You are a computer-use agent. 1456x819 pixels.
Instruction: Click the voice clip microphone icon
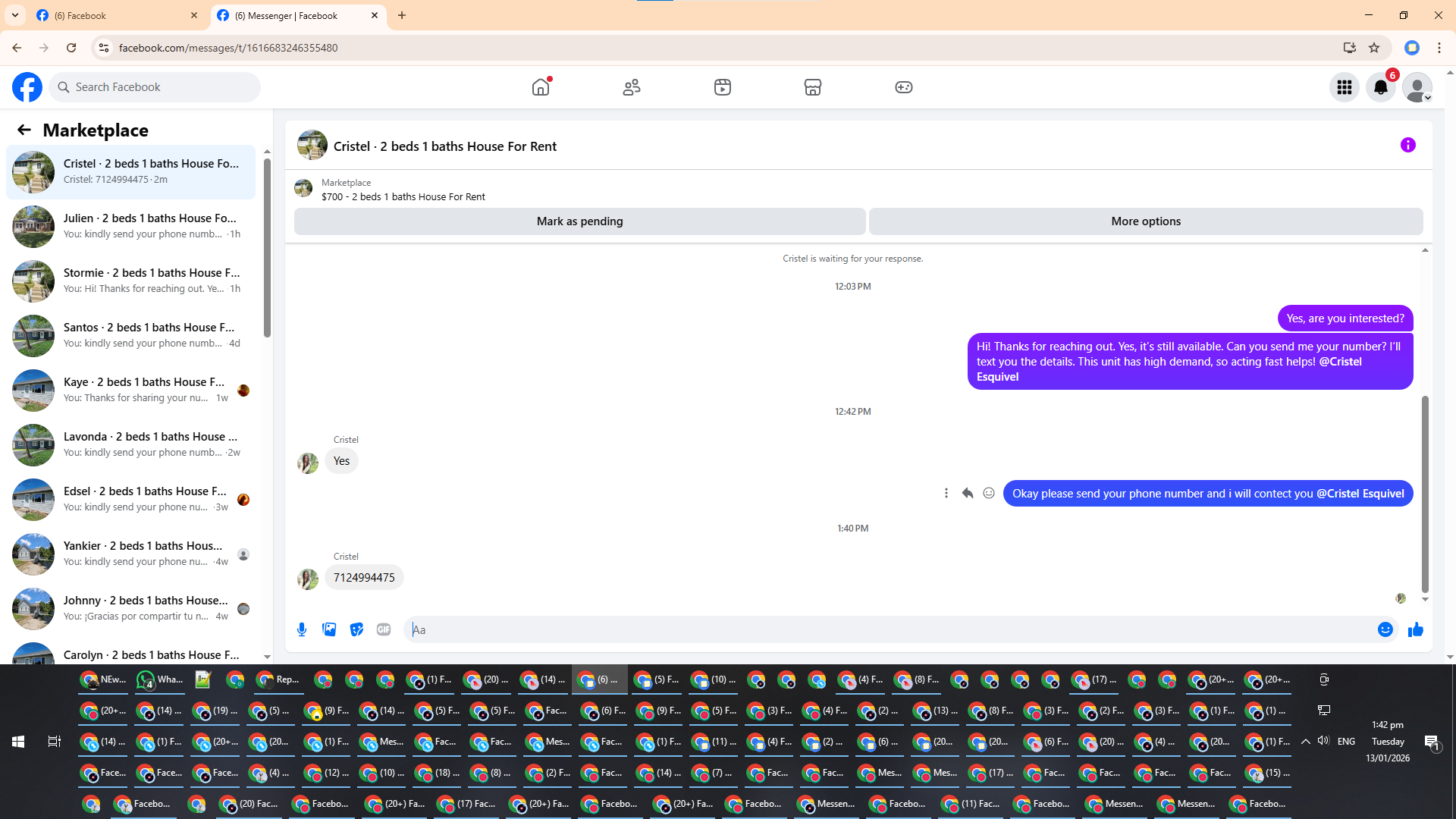coord(302,629)
